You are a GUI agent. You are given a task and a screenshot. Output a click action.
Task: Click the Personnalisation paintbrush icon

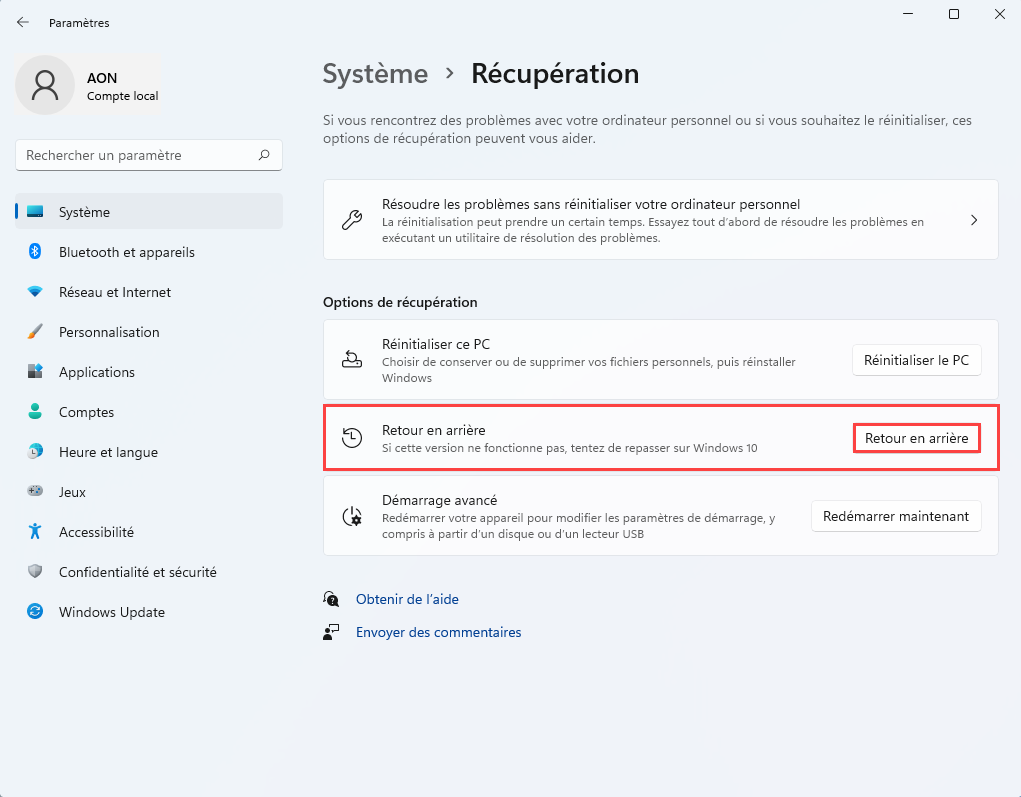point(35,332)
